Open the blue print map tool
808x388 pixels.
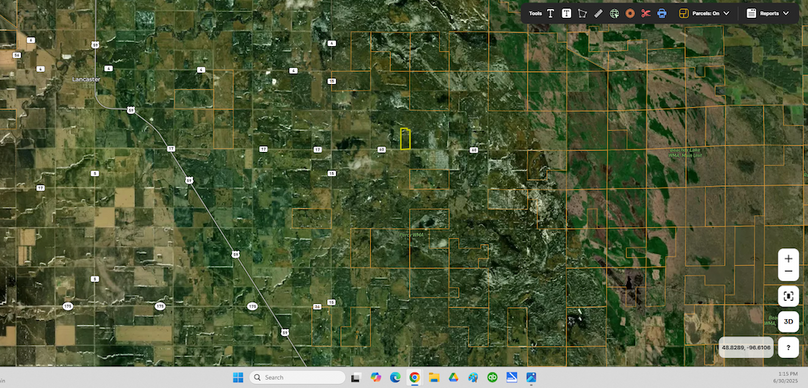(x=662, y=13)
